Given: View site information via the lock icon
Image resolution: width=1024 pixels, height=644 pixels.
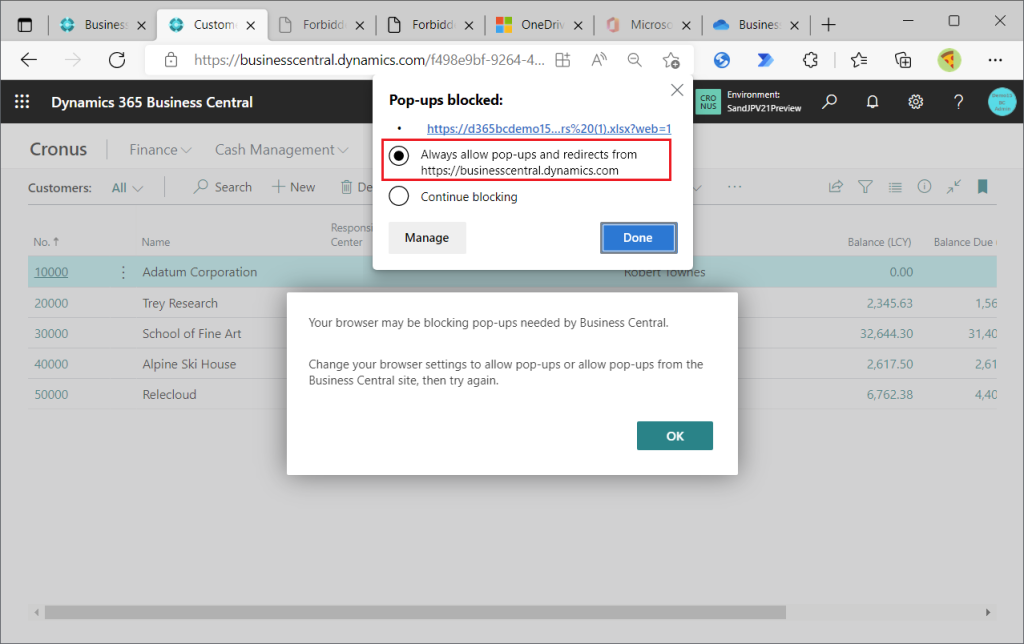Looking at the screenshot, I should (171, 60).
